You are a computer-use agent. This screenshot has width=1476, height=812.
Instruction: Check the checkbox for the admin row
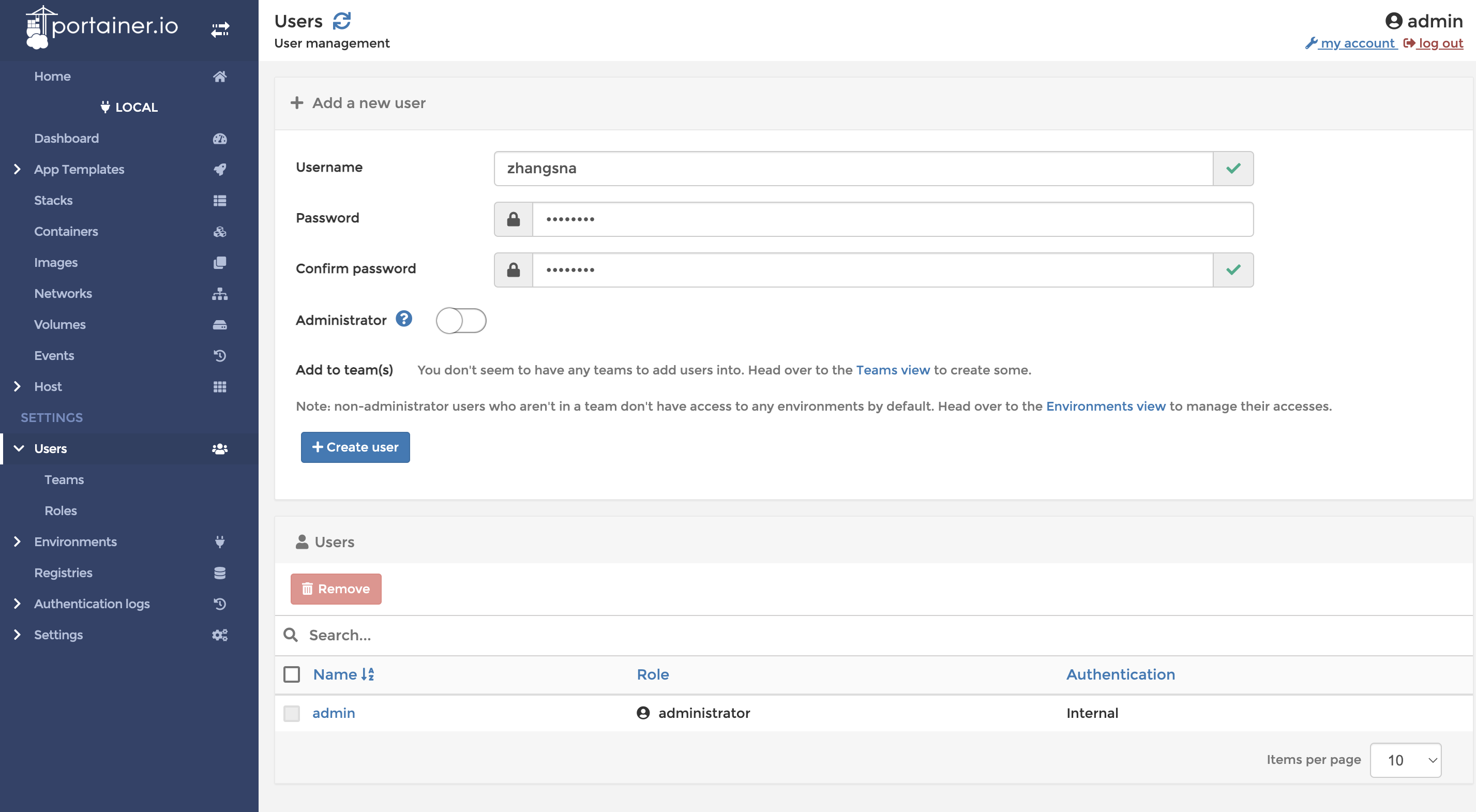(x=292, y=713)
